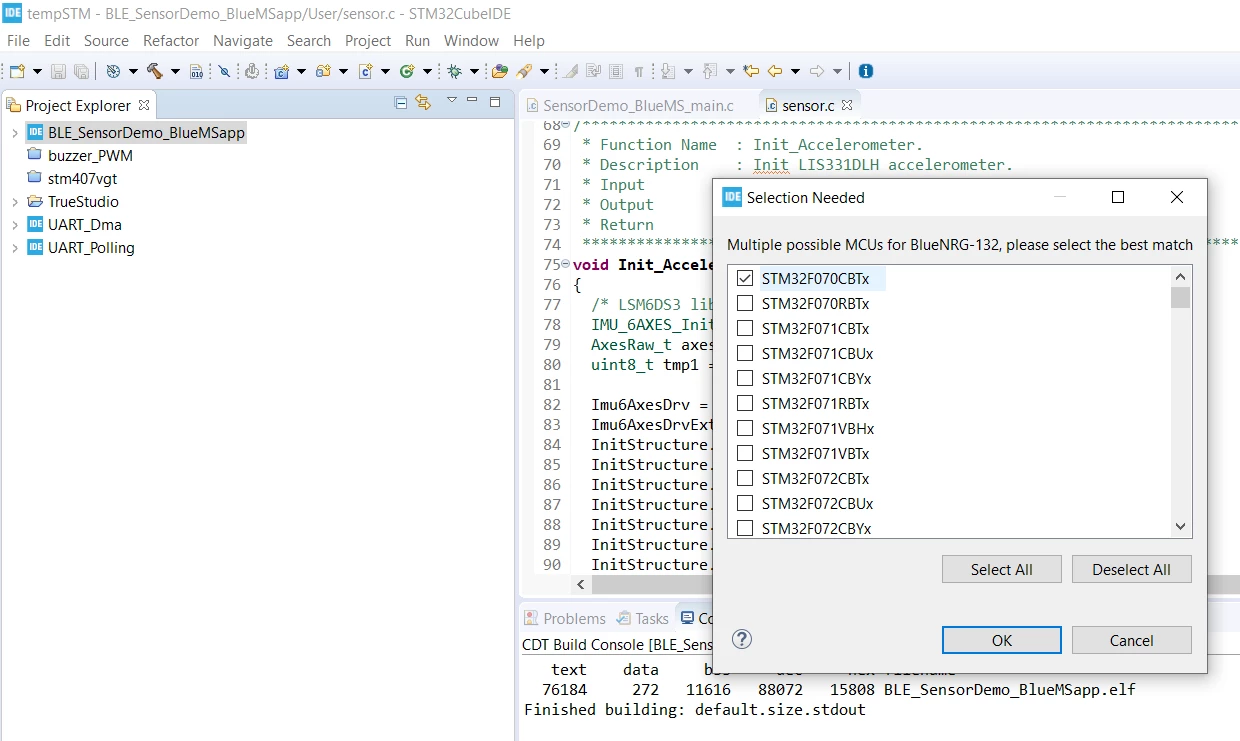The height and width of the screenshot is (741, 1240).
Task: Click the Open Element folder icon
Action: coord(500,71)
